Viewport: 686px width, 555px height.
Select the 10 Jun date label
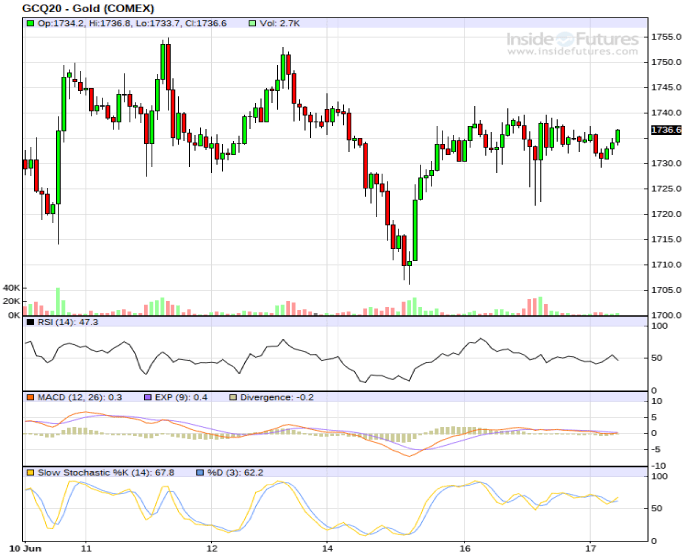click(x=22, y=549)
